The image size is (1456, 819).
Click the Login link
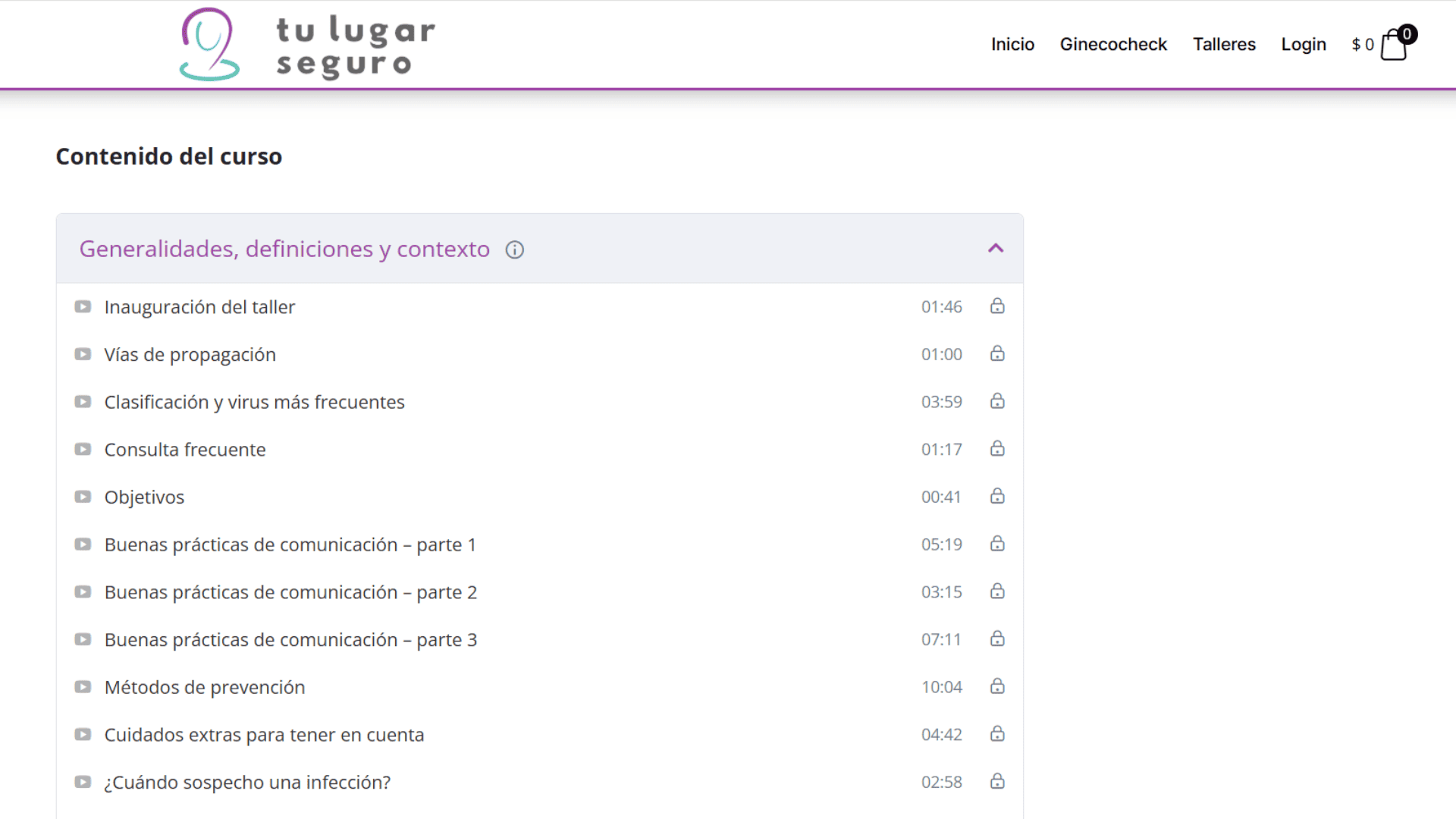pyautogui.click(x=1303, y=44)
